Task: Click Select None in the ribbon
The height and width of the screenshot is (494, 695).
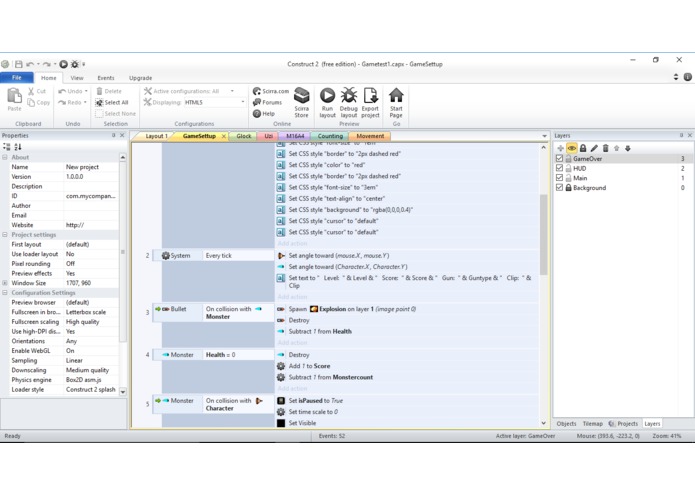Action: (116, 114)
